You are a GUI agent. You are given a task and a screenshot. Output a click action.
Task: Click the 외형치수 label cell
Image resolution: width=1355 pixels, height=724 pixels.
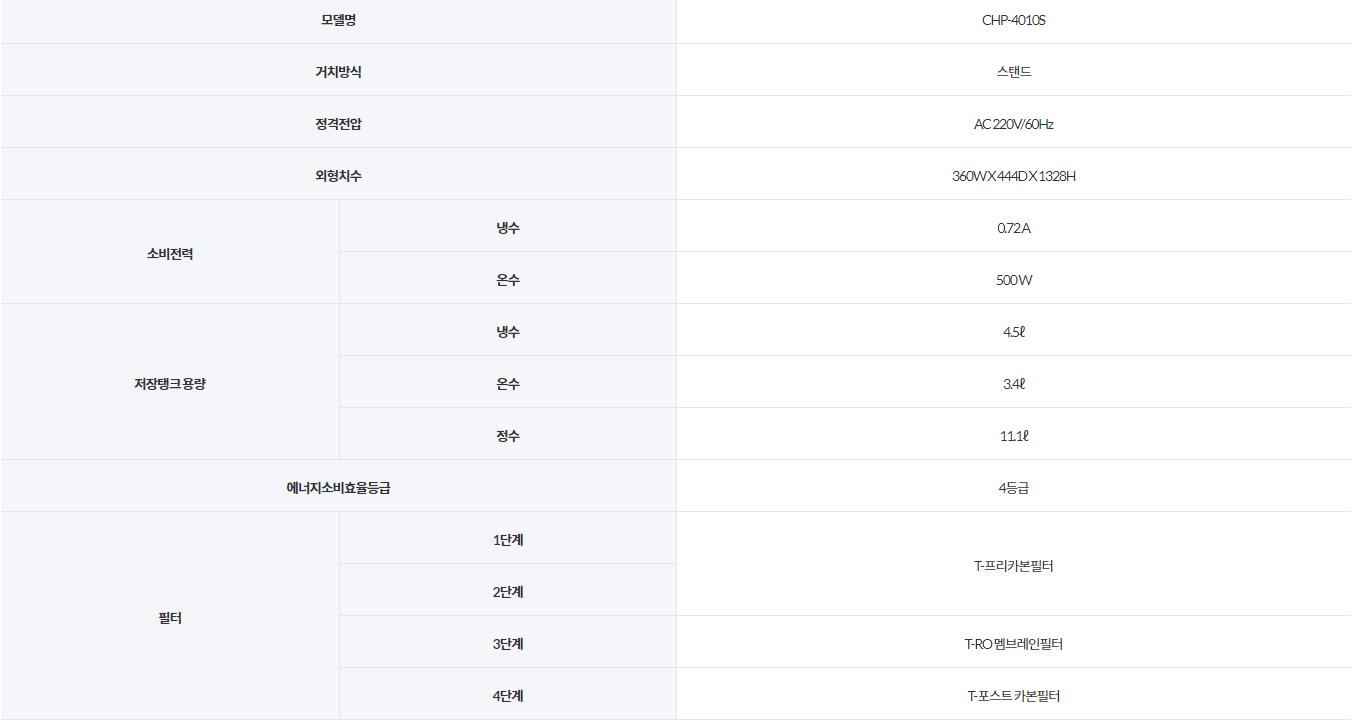(x=338, y=176)
